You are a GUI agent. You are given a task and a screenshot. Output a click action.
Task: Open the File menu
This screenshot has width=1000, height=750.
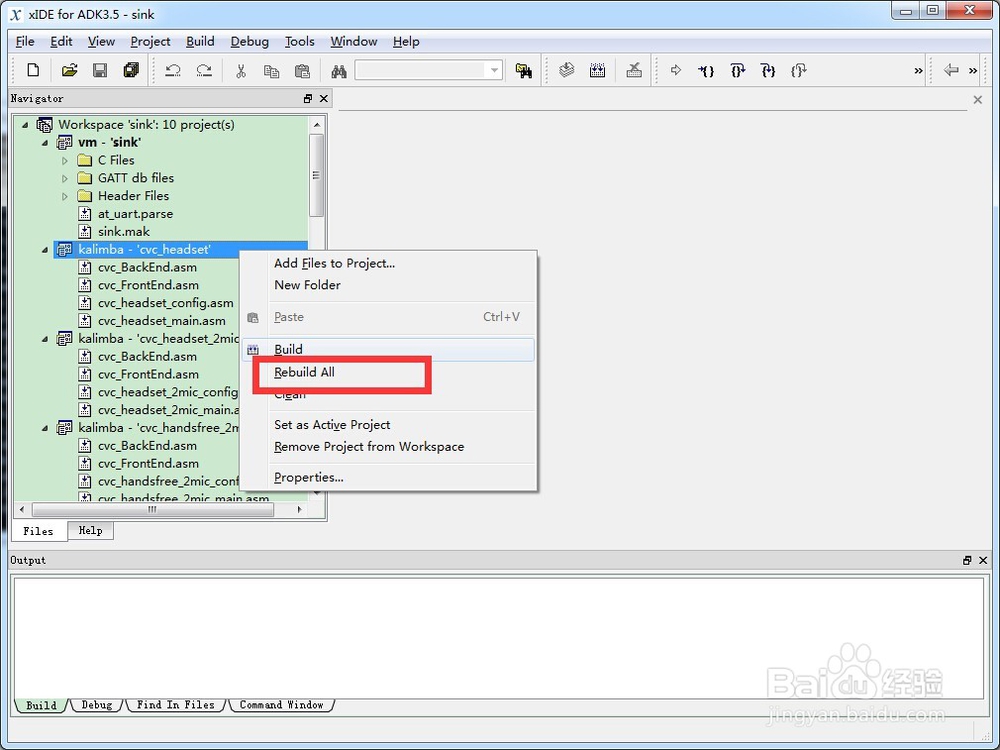(x=25, y=41)
